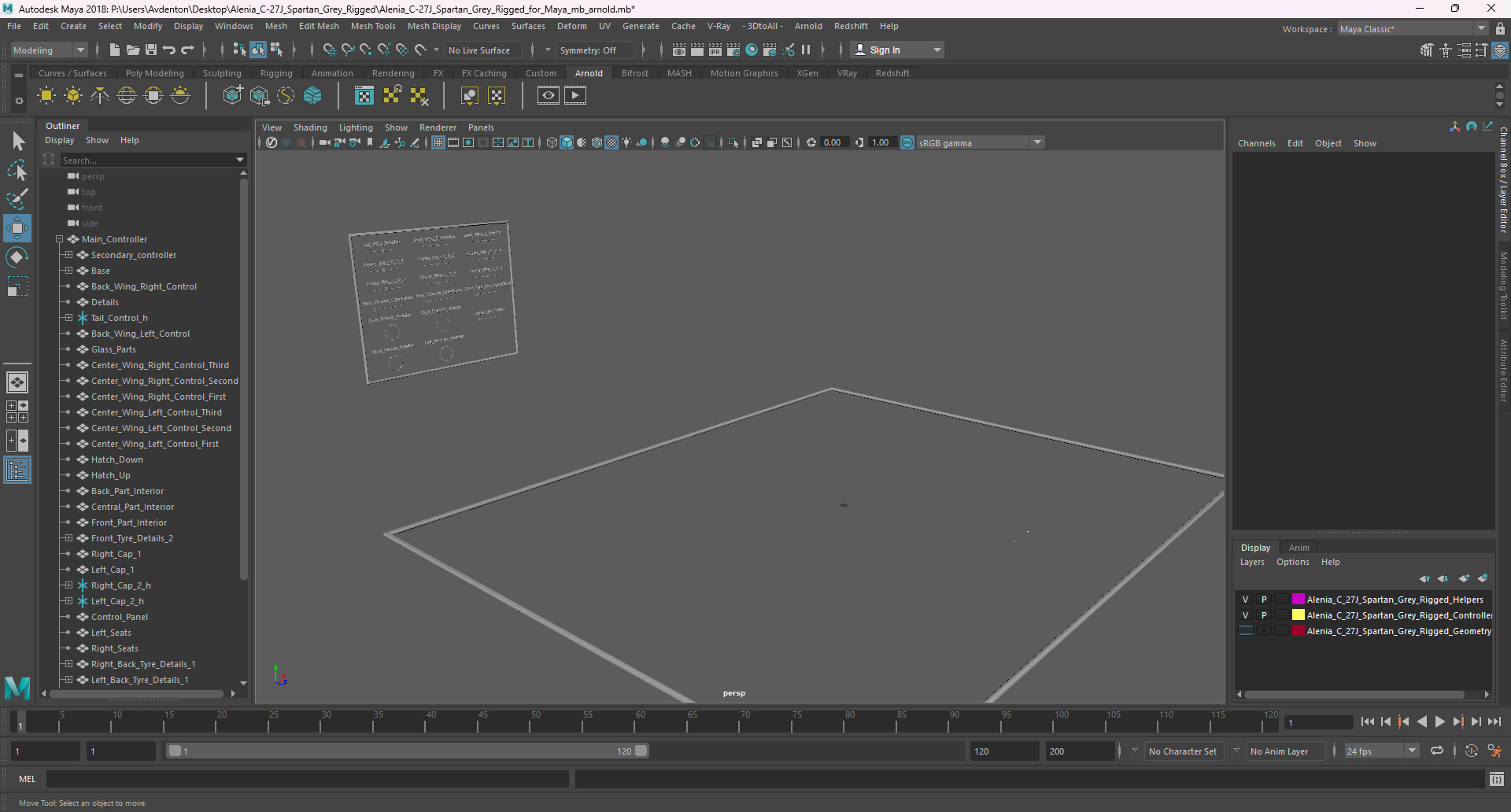Open the animation preferences icon
The width and height of the screenshot is (1511, 812).
click(x=1494, y=751)
